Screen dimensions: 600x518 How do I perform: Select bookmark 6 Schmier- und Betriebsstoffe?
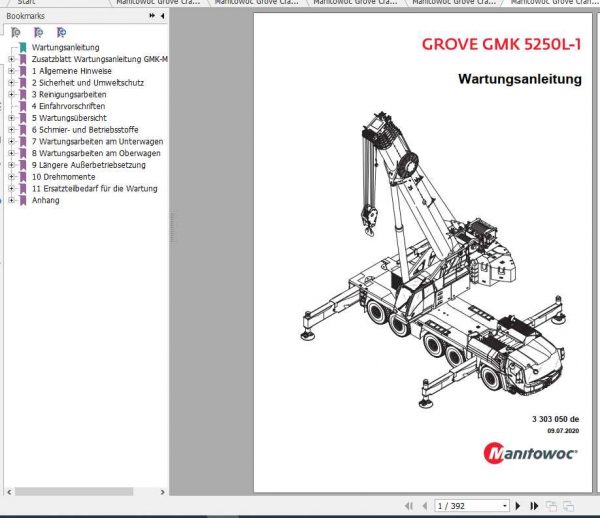click(85, 130)
